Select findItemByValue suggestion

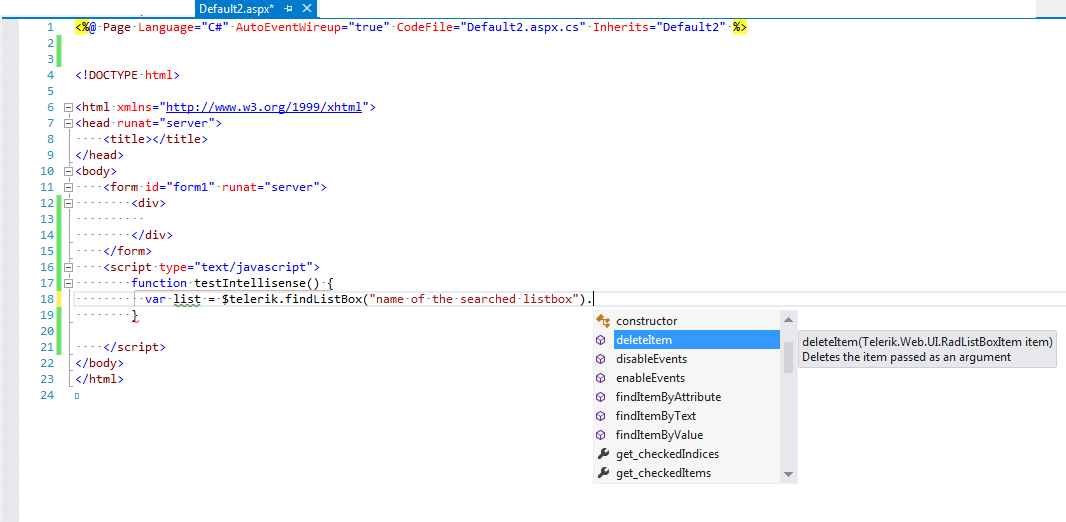click(x=687, y=435)
